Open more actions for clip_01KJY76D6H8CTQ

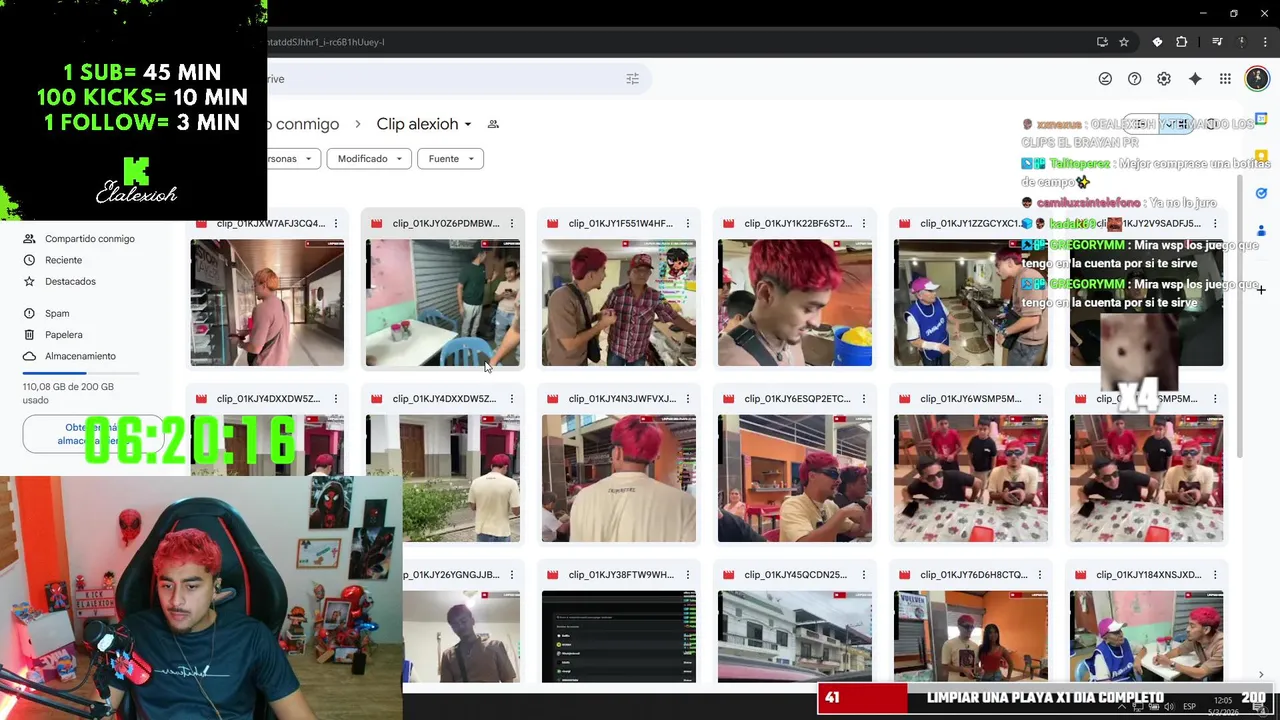(1040, 575)
